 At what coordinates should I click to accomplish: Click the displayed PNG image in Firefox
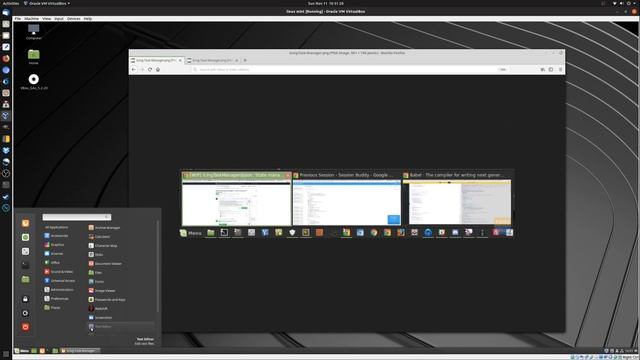click(x=347, y=203)
